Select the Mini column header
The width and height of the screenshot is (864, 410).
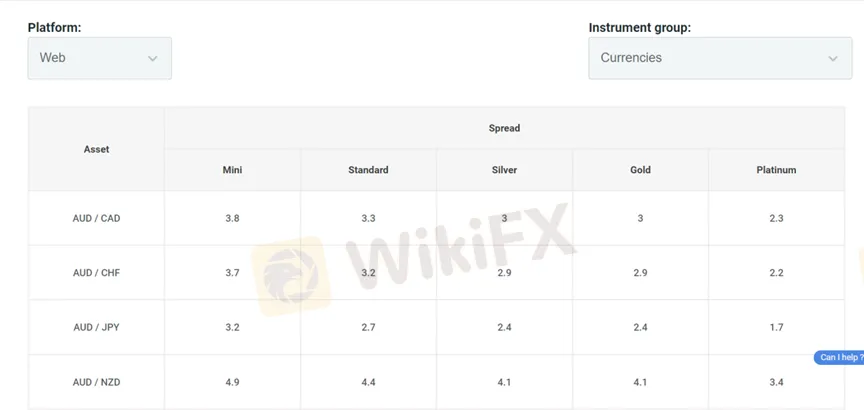coord(233,170)
